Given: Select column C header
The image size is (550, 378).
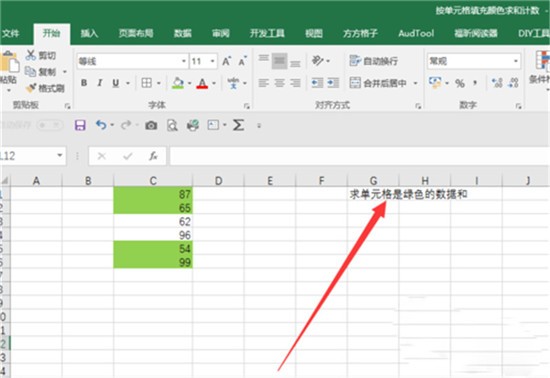Looking at the screenshot, I should (x=153, y=181).
